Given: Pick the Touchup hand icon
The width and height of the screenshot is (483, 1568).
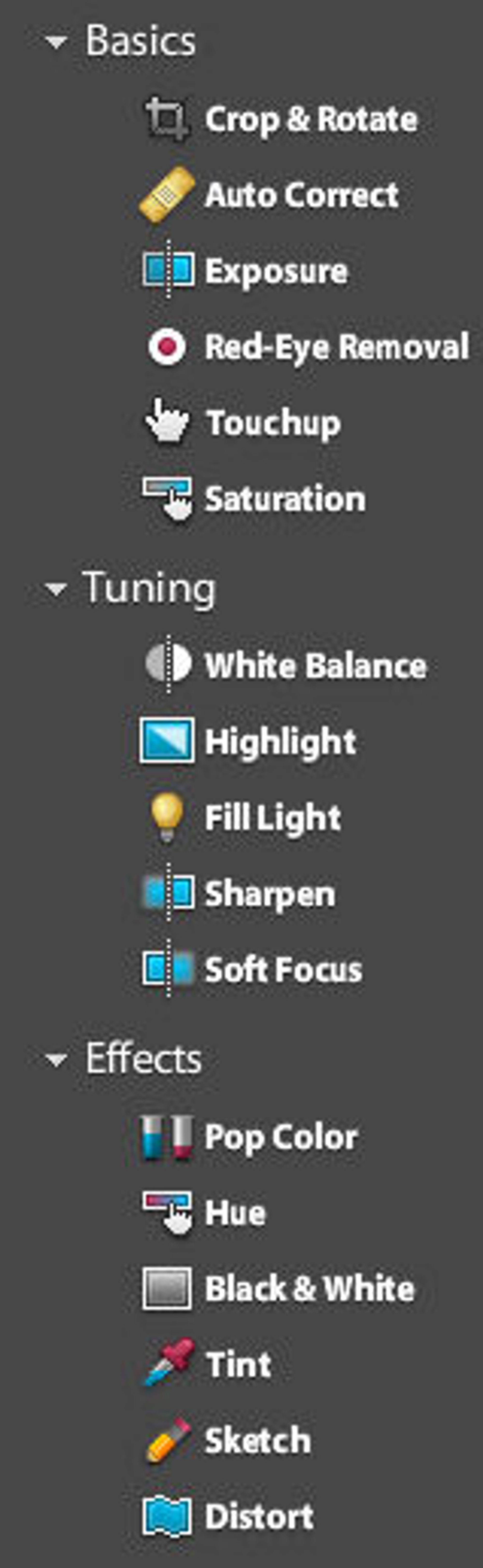Looking at the screenshot, I should click(x=167, y=421).
